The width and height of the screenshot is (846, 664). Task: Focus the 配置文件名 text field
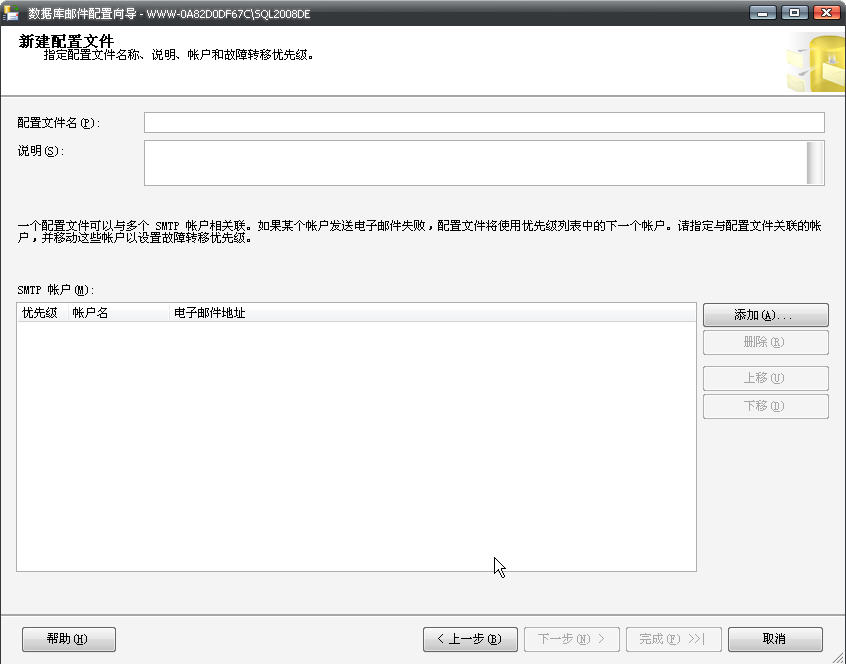[x=484, y=123]
